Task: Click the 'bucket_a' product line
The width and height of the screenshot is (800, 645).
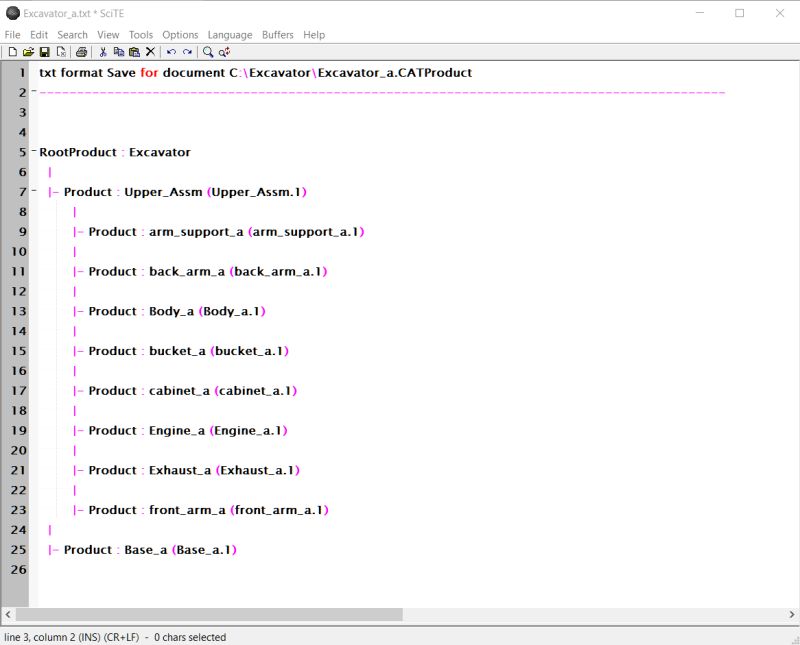Action: click(189, 351)
